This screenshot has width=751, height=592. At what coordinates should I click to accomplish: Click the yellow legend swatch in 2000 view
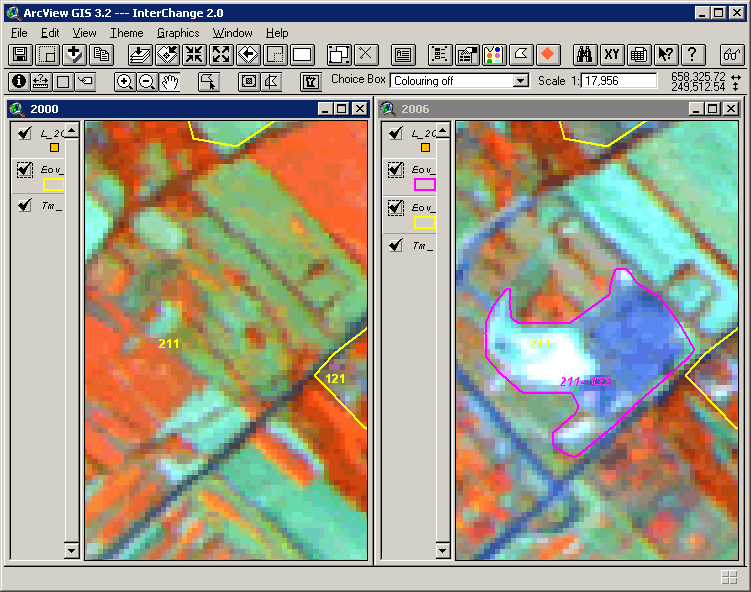coord(53,185)
